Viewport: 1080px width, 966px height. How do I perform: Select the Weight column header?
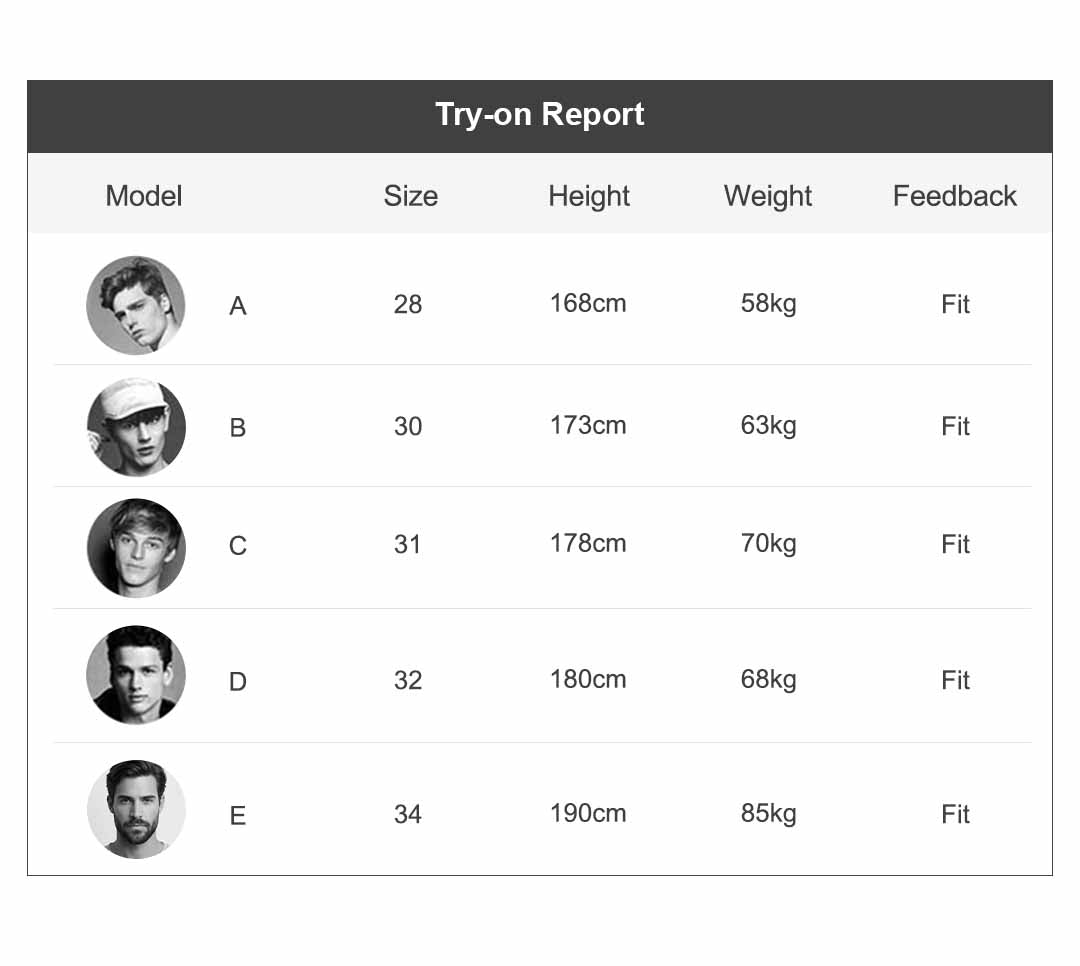point(768,195)
